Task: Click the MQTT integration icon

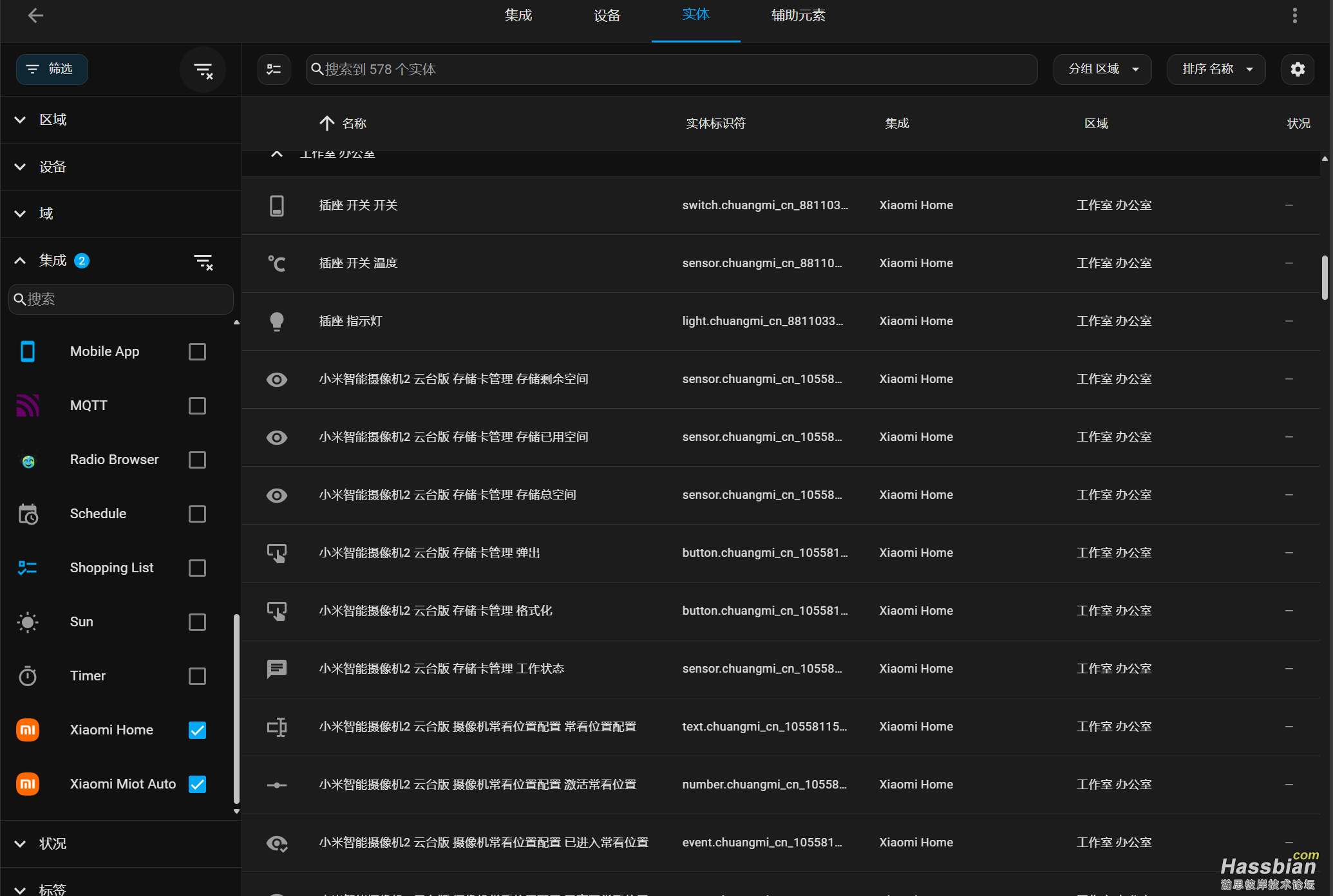Action: pos(28,406)
